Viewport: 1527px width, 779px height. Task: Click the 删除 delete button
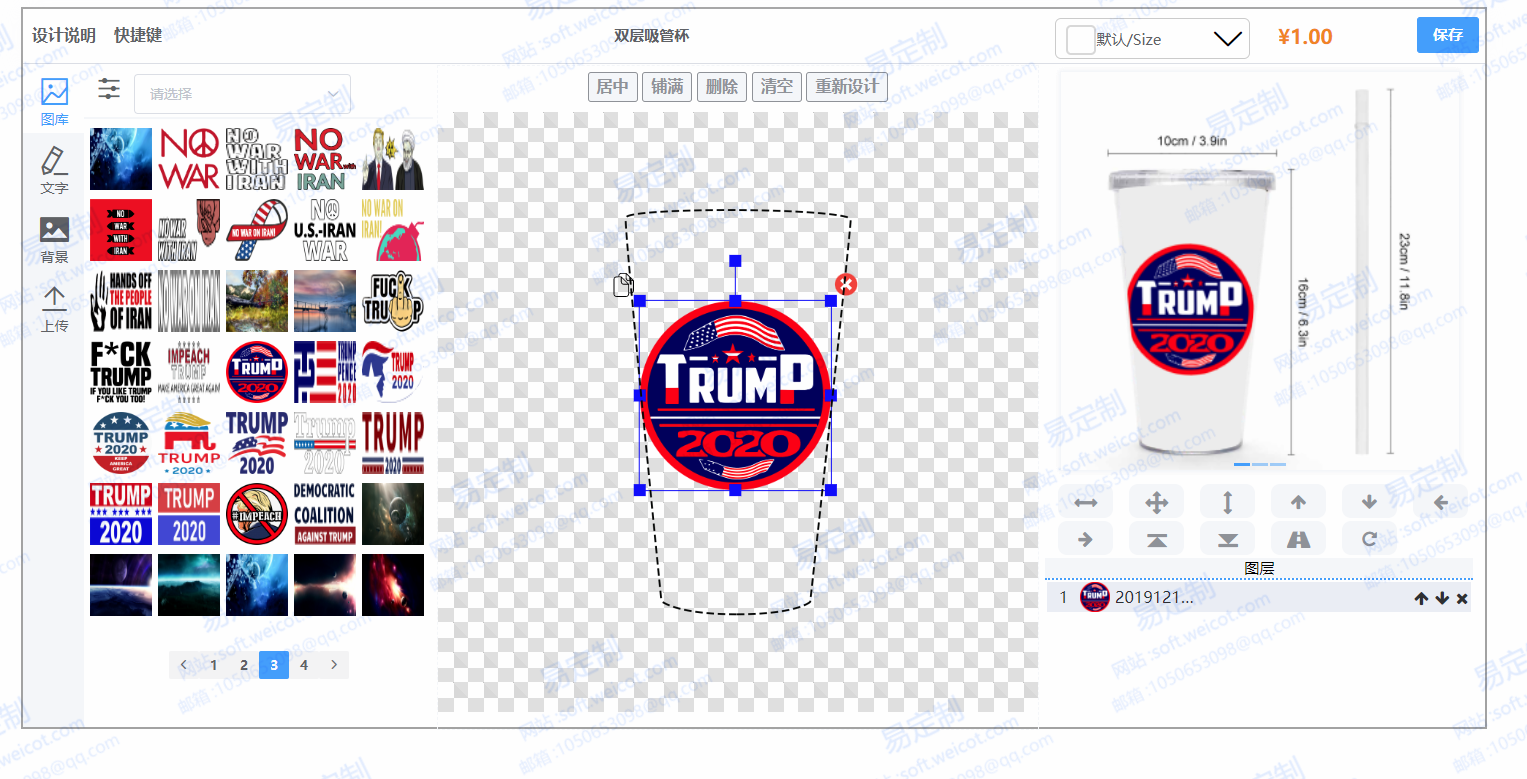[722, 87]
